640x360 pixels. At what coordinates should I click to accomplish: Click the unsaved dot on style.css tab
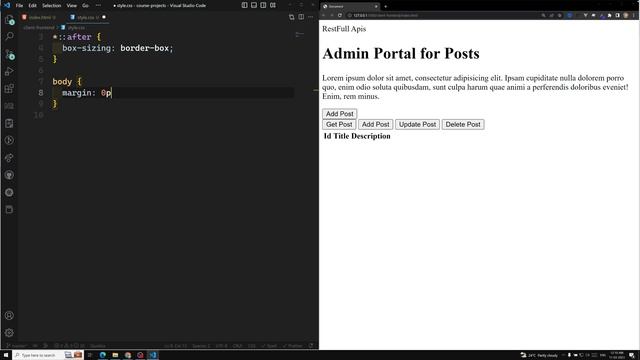click(104, 17)
